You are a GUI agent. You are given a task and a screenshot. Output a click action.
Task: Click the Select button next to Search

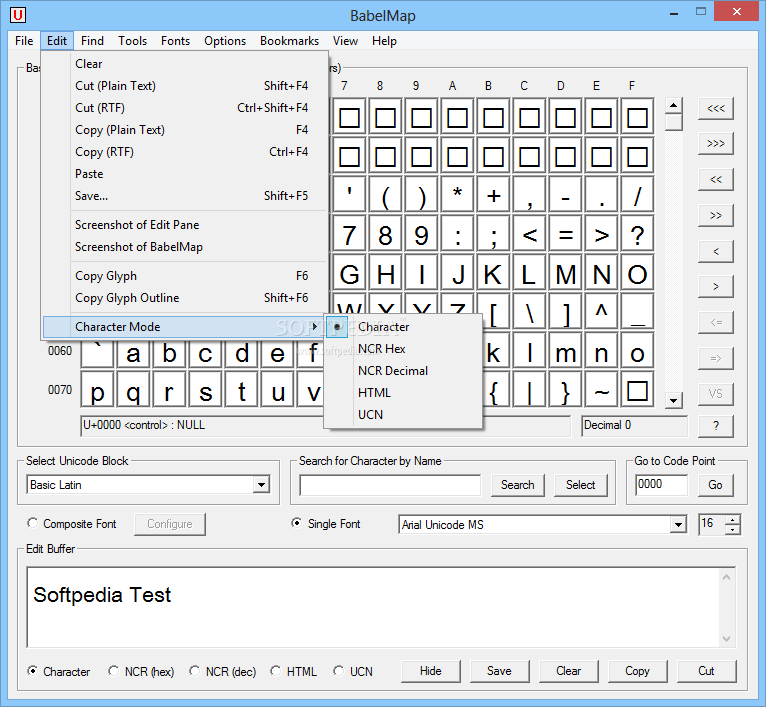click(x=580, y=485)
